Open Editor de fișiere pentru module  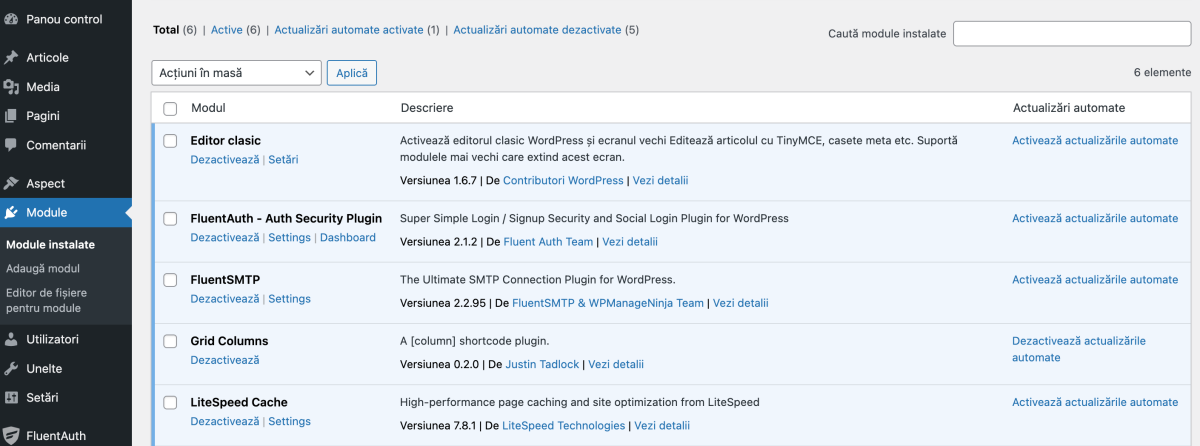(x=46, y=300)
